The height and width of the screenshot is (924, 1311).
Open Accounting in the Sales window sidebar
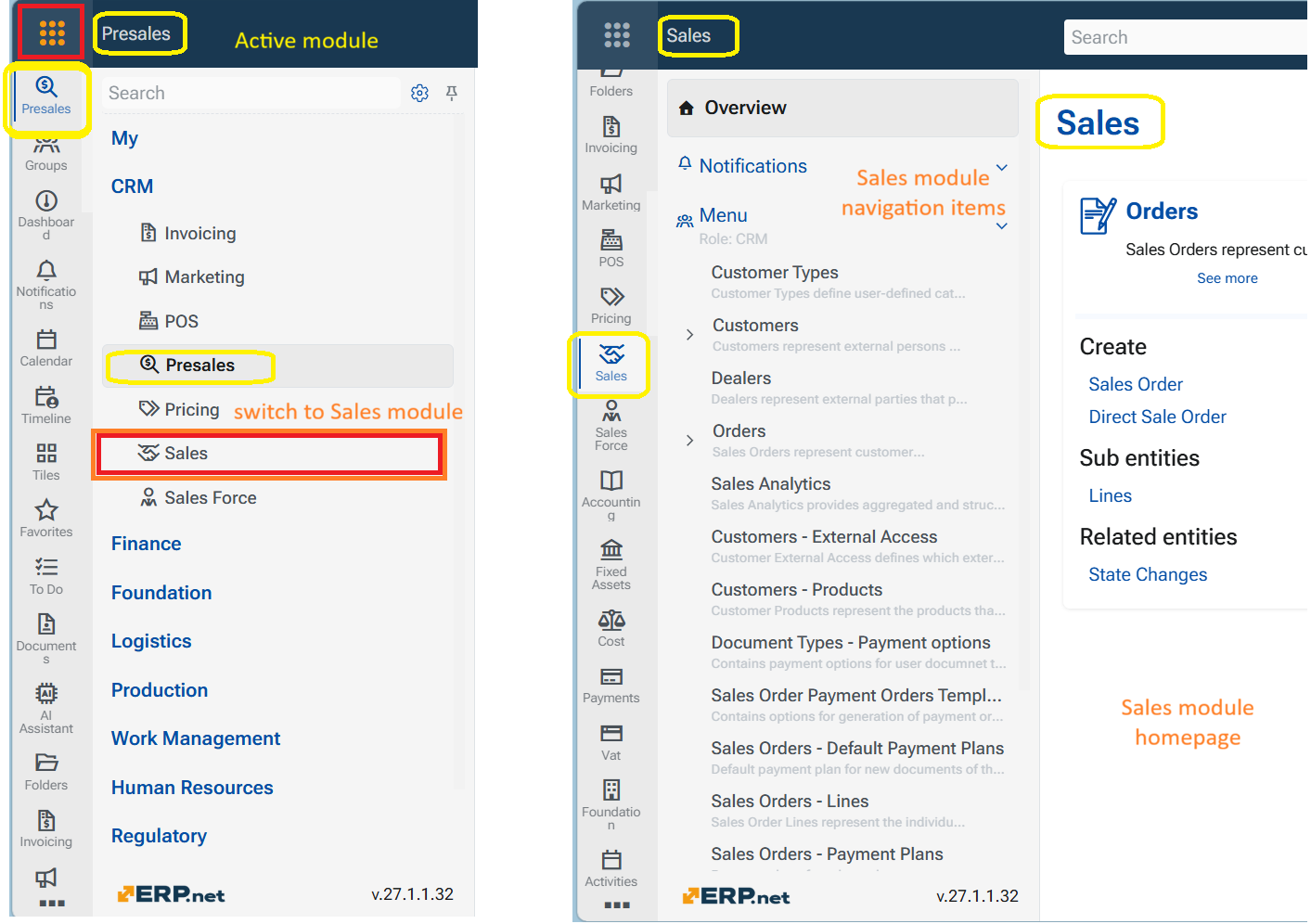coord(611,496)
